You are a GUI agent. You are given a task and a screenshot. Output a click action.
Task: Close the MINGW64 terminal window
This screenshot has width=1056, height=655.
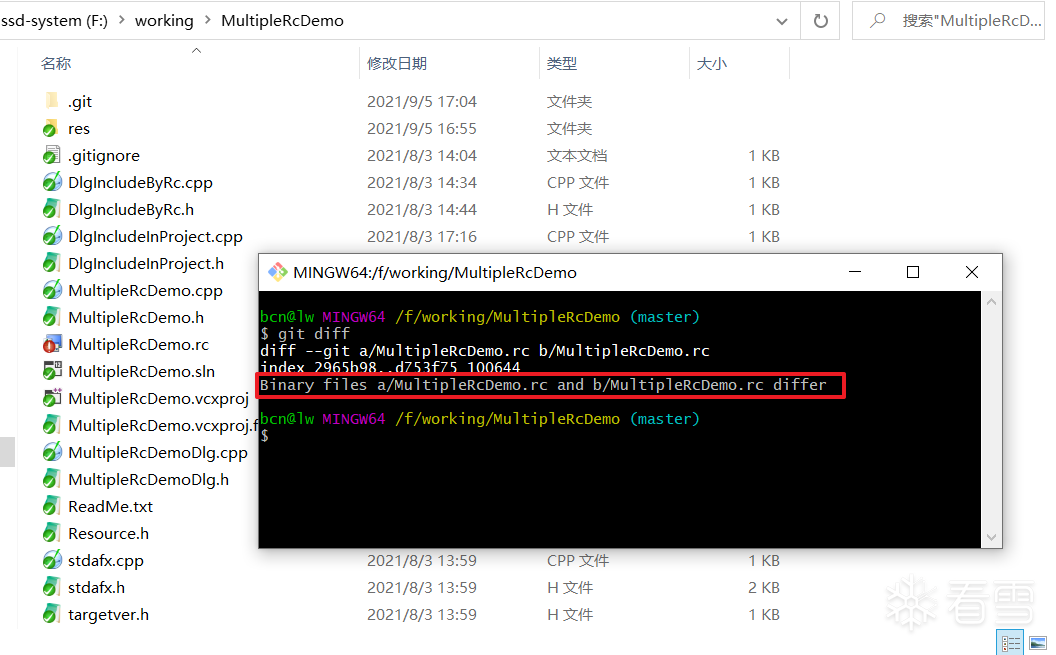coord(971,272)
